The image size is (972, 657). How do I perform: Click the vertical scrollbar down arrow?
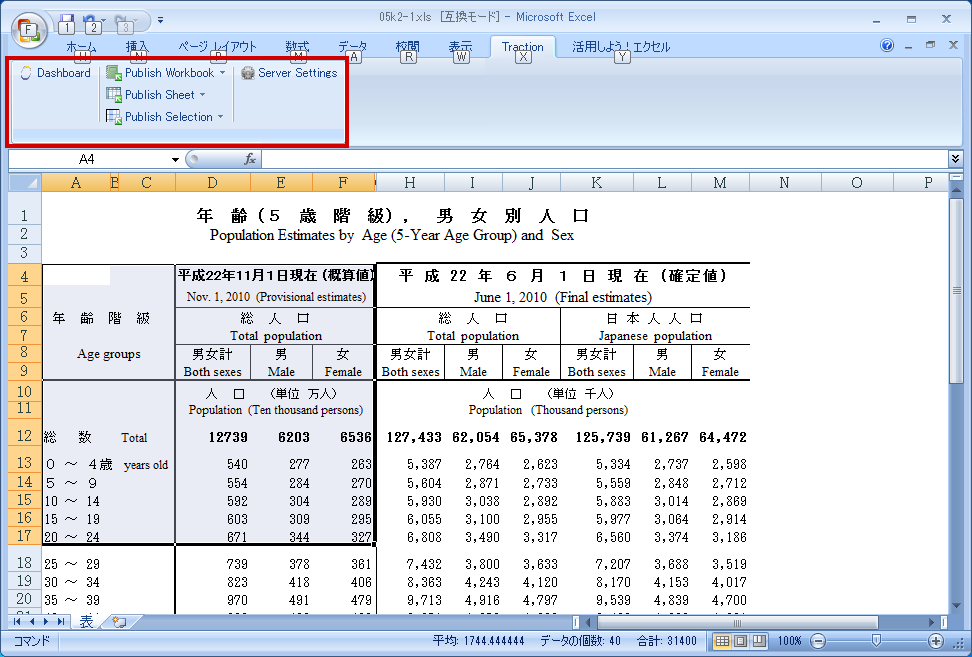click(x=957, y=606)
